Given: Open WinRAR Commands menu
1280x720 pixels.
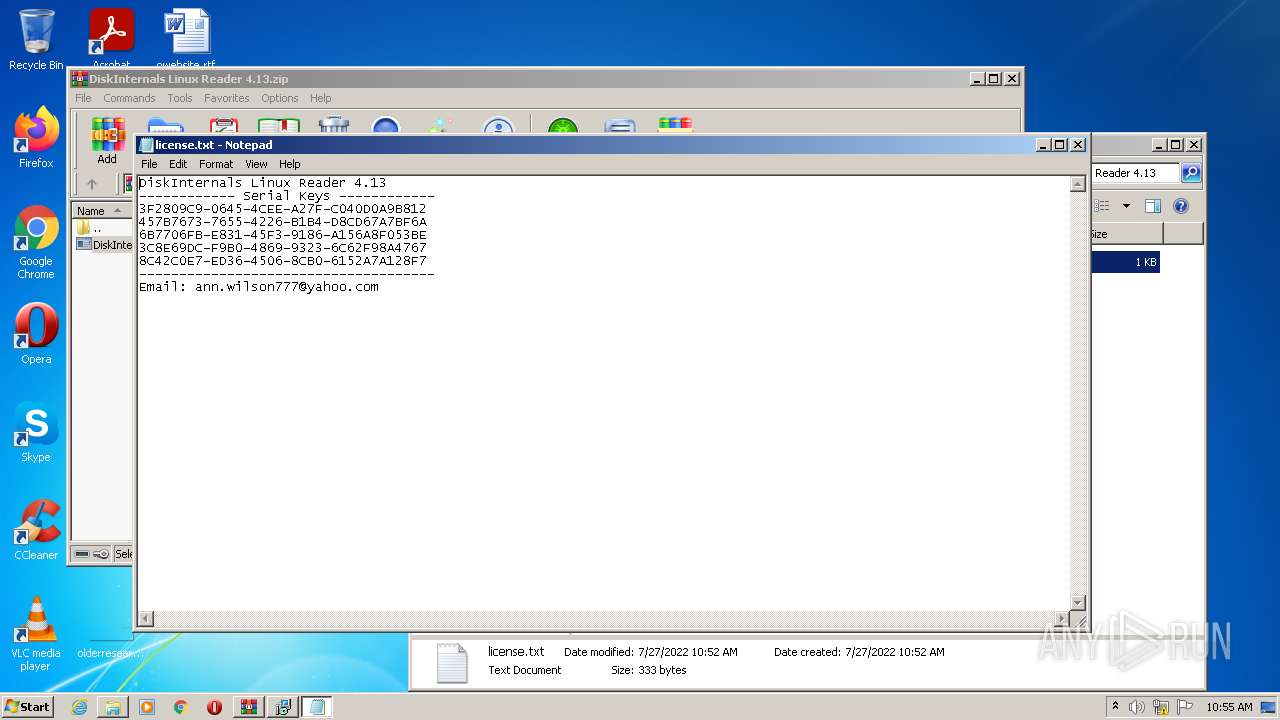Looking at the screenshot, I should (x=129, y=98).
